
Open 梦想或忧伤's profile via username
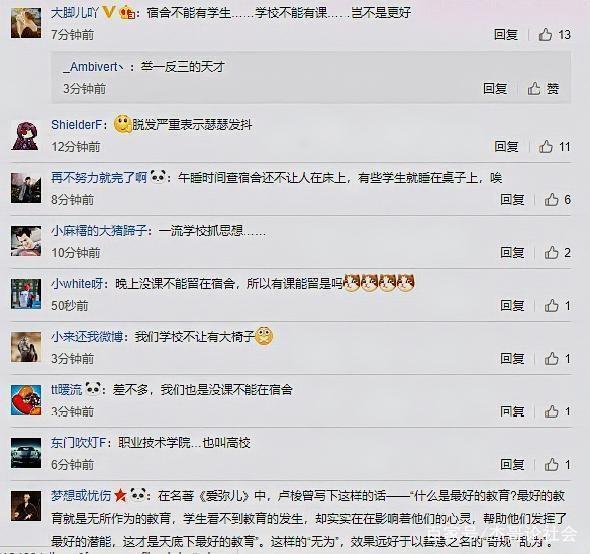81,495
